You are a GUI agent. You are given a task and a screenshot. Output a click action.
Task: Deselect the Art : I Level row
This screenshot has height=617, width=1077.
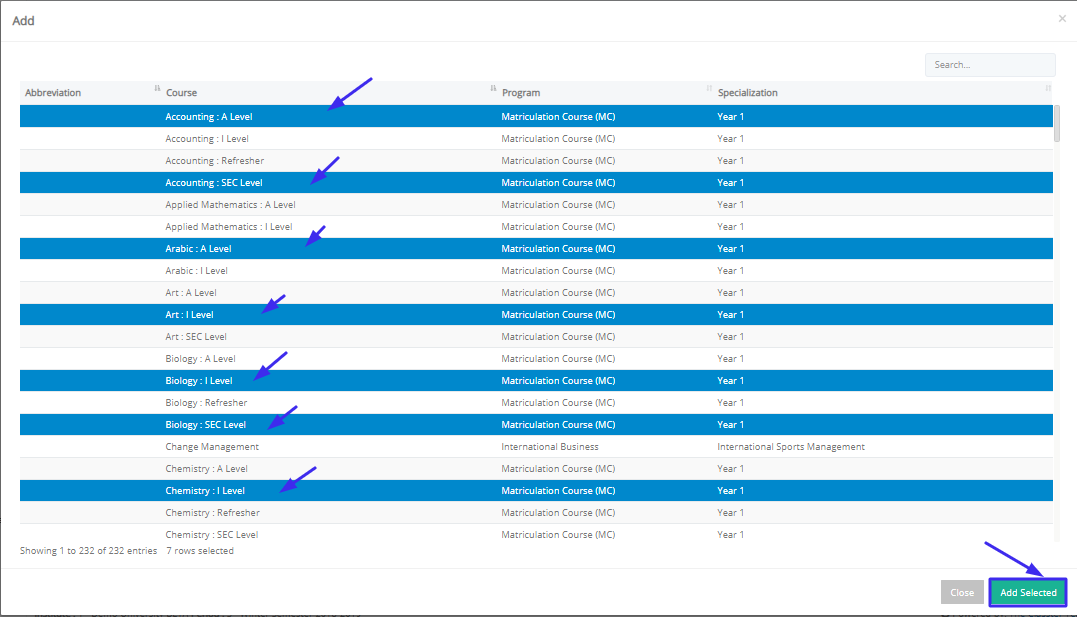click(536, 315)
